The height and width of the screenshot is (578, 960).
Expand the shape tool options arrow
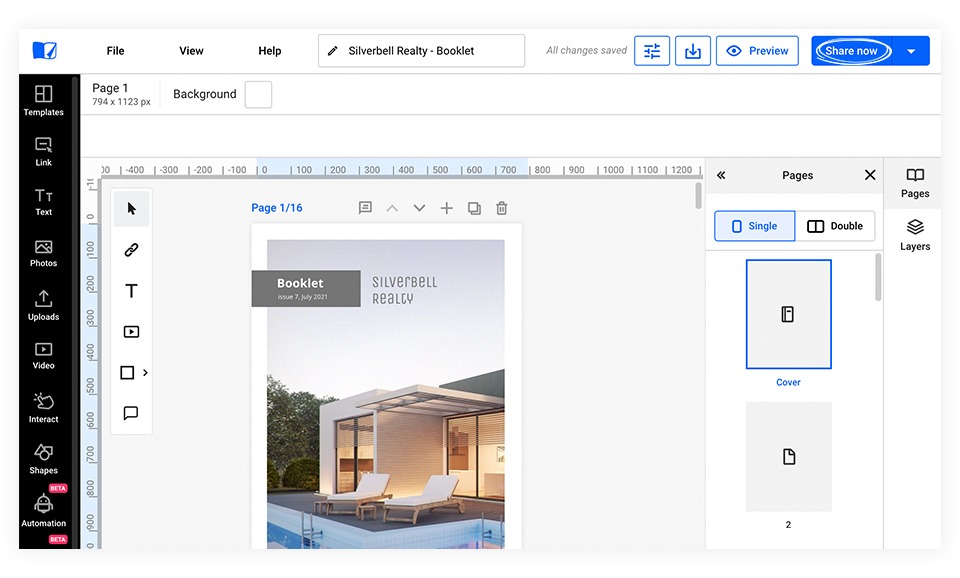point(145,373)
